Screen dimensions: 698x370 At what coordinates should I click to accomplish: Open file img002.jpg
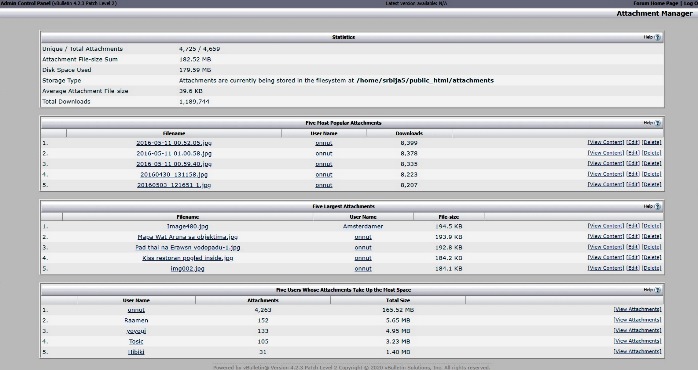187,268
